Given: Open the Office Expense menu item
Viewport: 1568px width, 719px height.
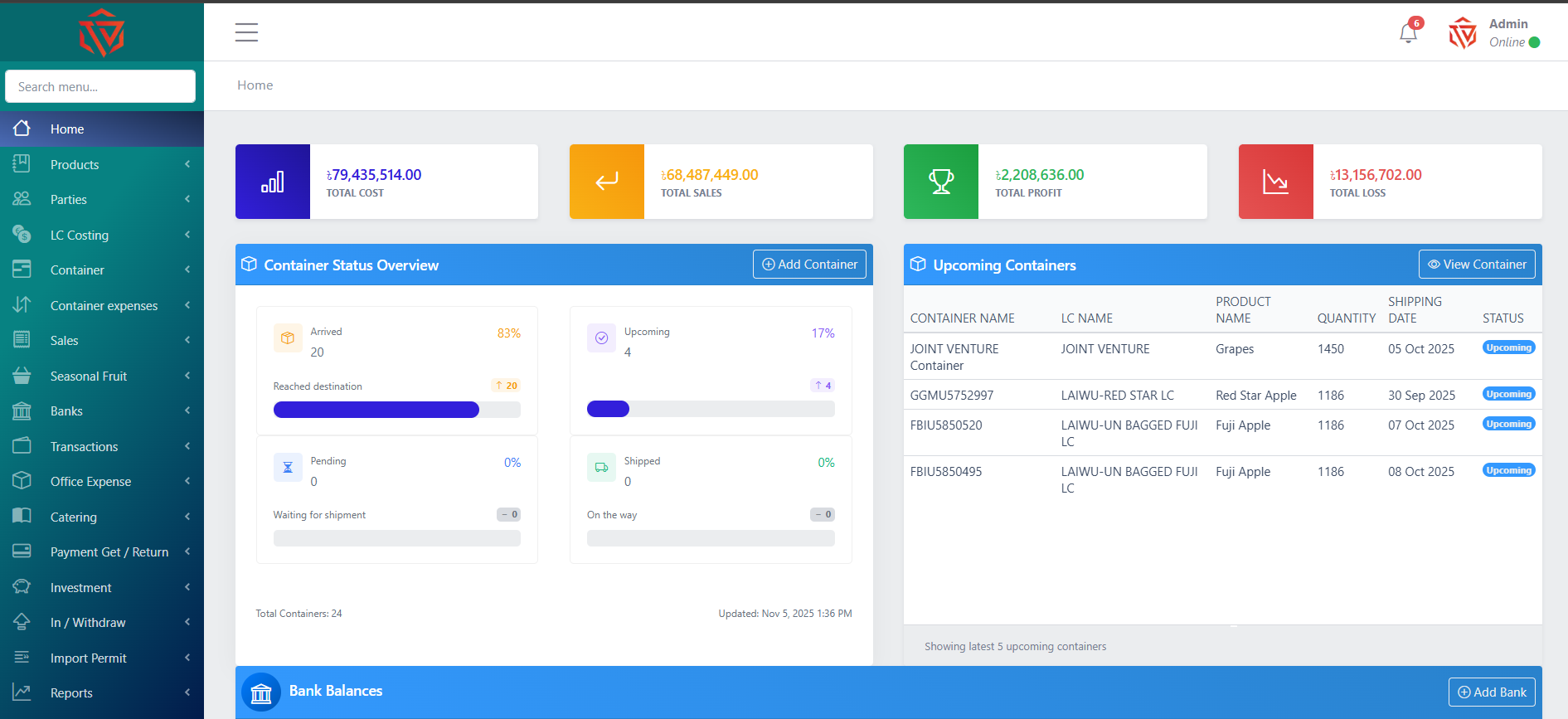Looking at the screenshot, I should (102, 481).
